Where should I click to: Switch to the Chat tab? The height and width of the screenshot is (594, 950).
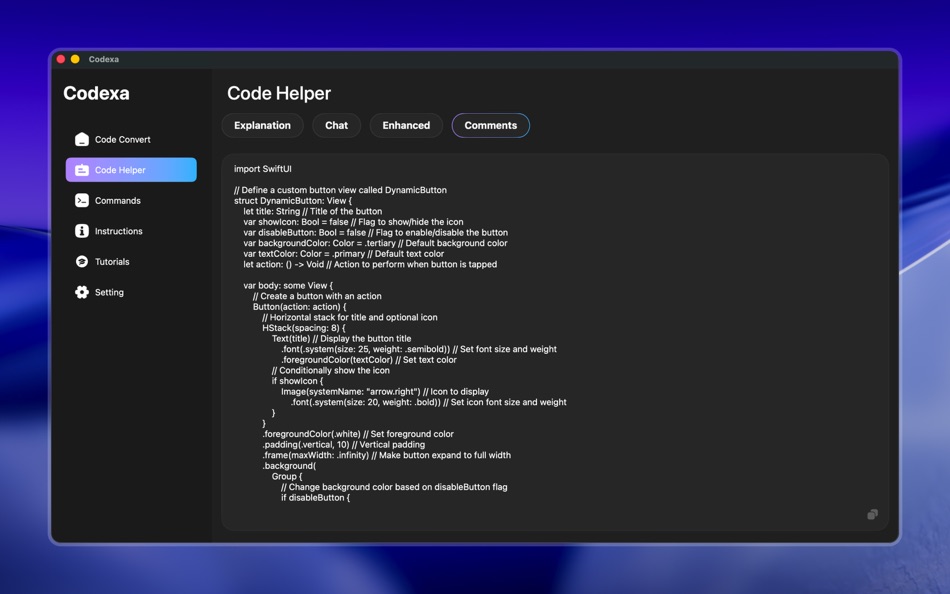click(x=336, y=125)
